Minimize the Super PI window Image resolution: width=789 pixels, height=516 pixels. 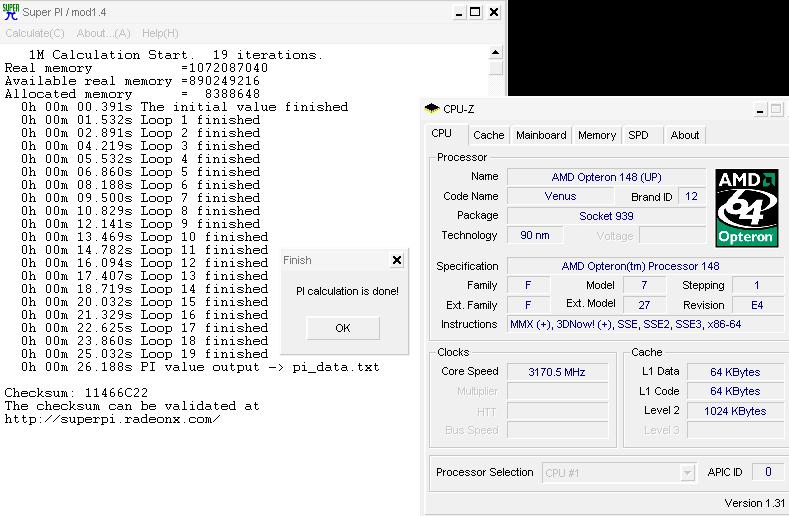tap(458, 12)
